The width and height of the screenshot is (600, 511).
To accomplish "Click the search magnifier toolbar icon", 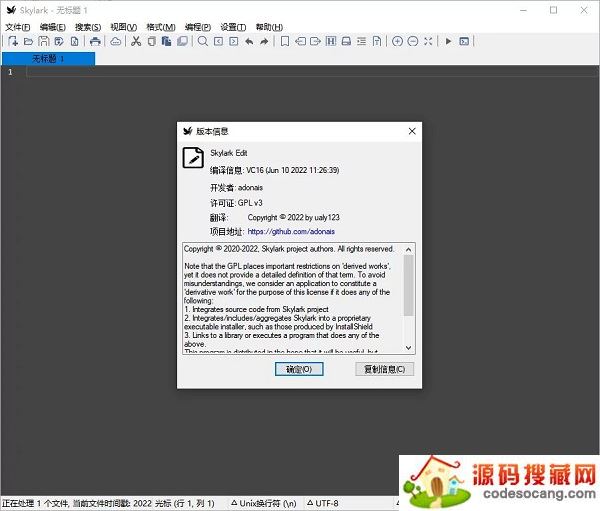I will (x=203, y=41).
